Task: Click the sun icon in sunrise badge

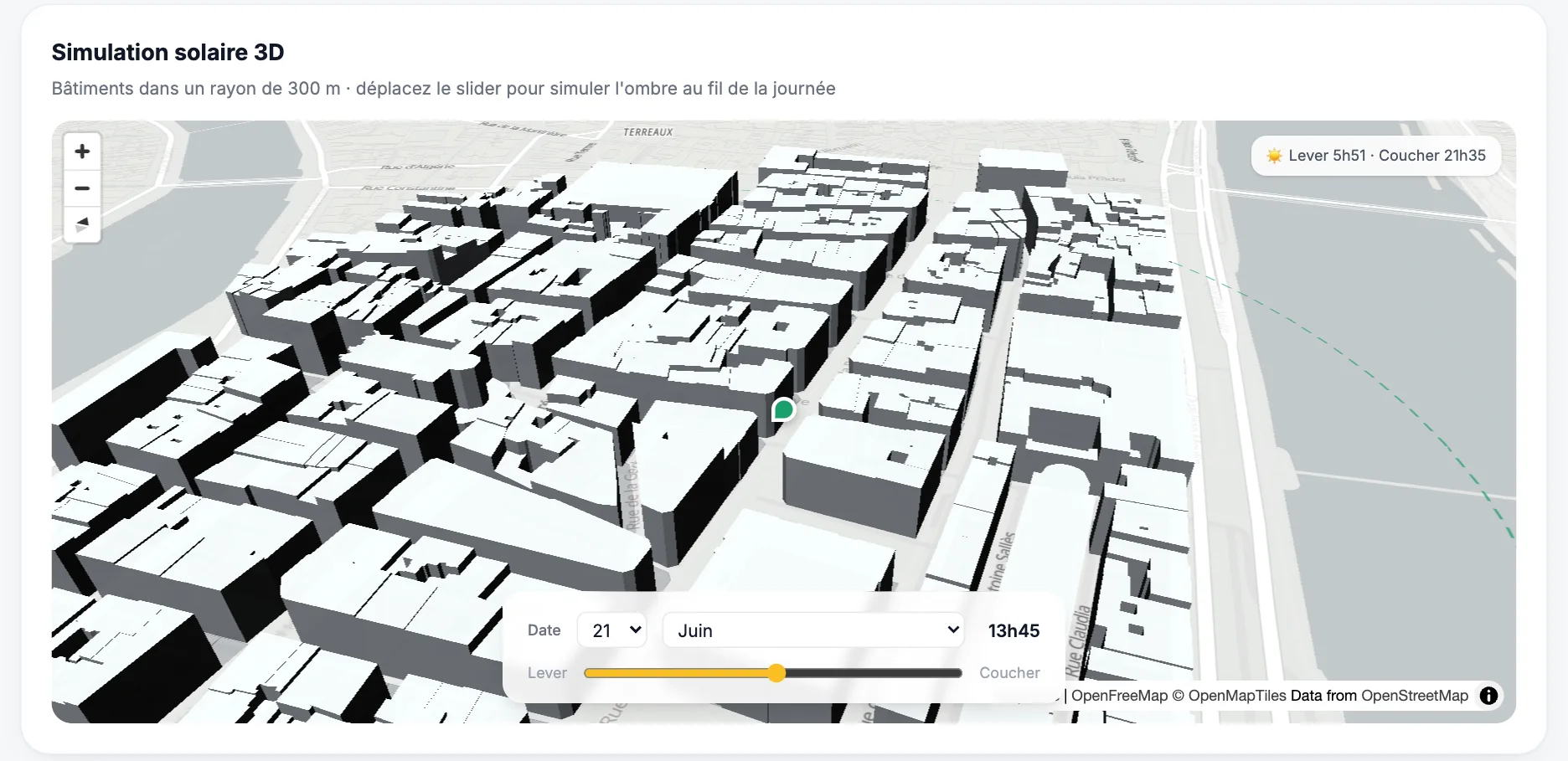Action: [x=1274, y=156]
